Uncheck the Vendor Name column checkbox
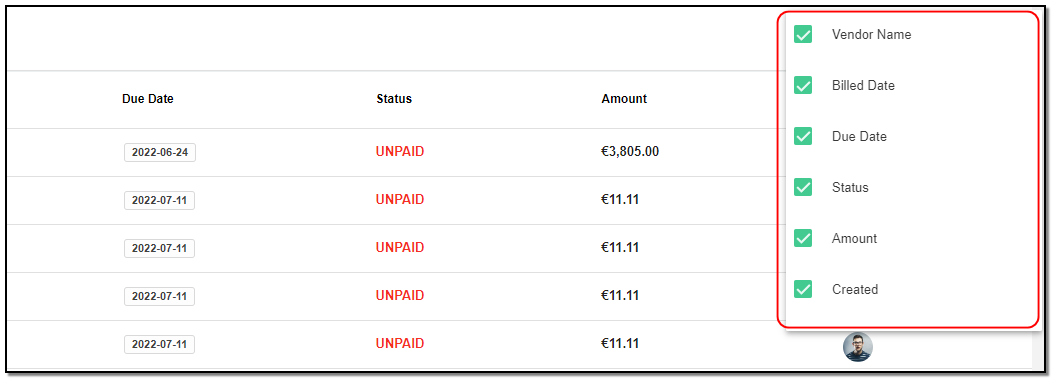Screen dimensions: 1052x379 (803, 34)
